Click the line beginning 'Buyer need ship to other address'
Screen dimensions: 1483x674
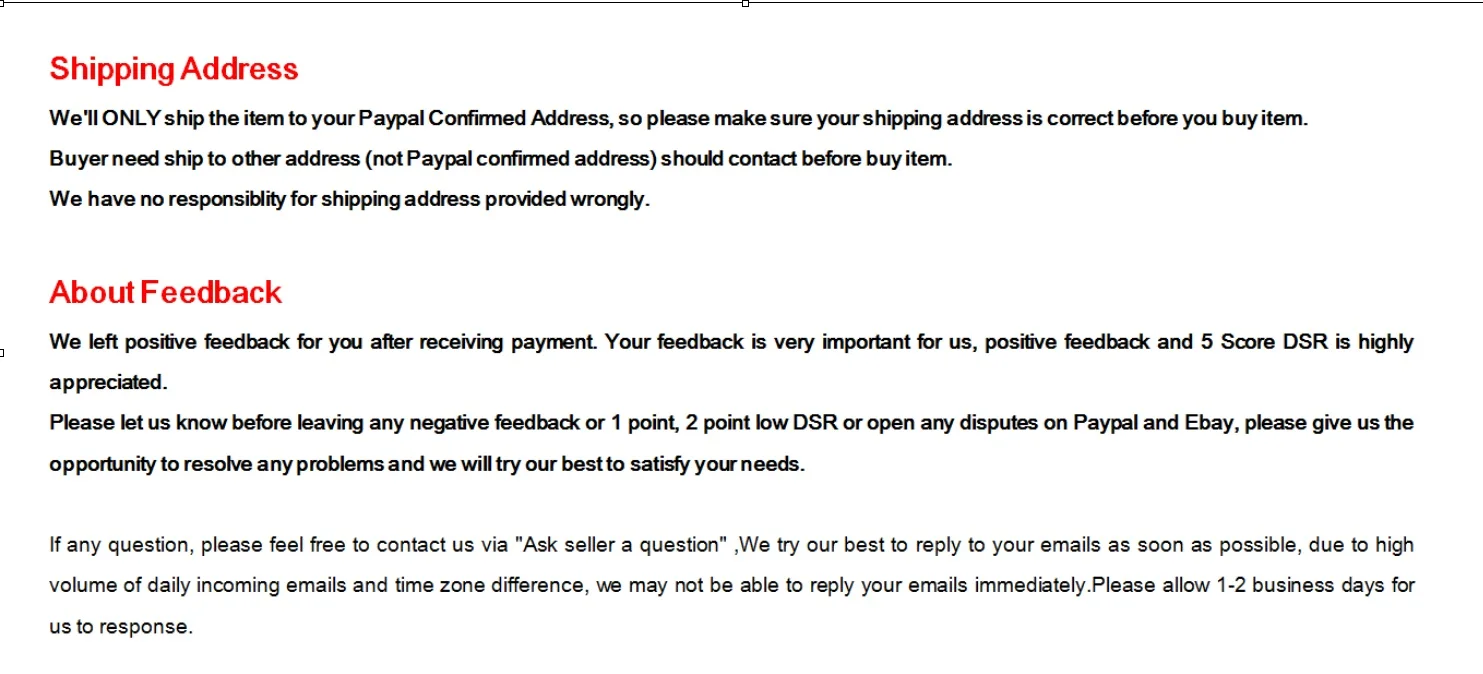click(x=501, y=158)
